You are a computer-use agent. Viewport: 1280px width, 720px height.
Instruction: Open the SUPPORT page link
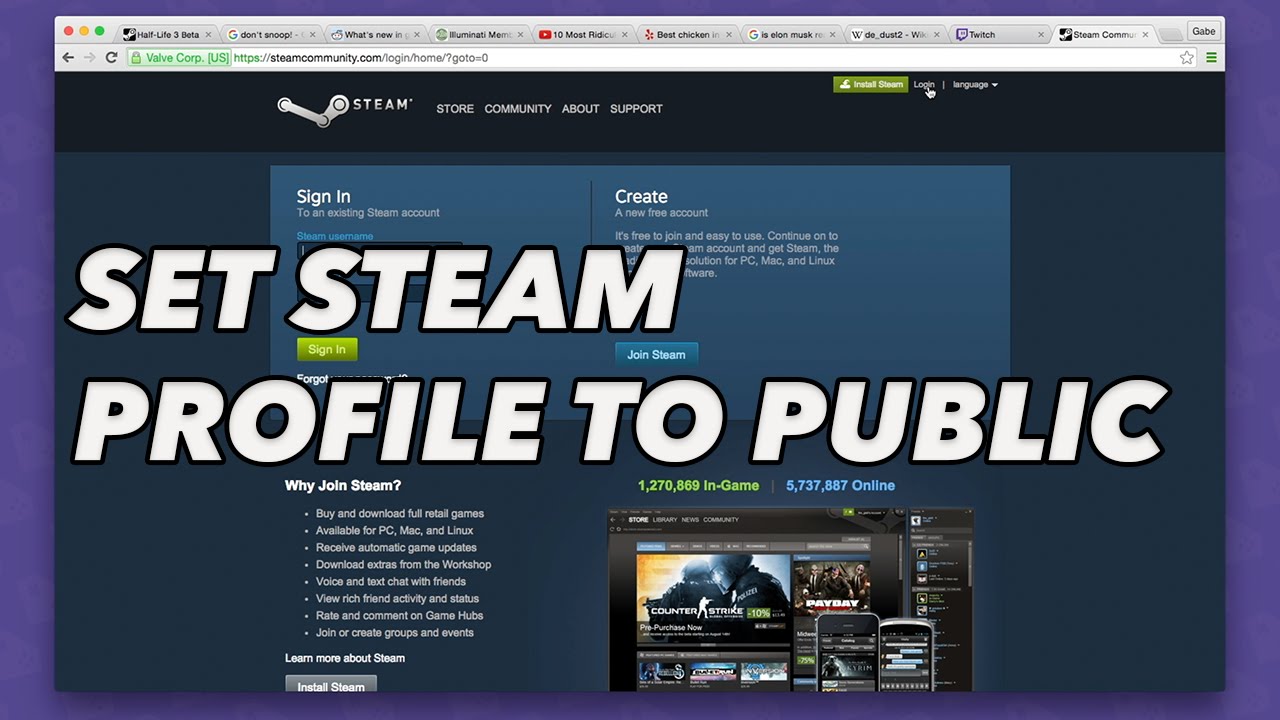636,109
